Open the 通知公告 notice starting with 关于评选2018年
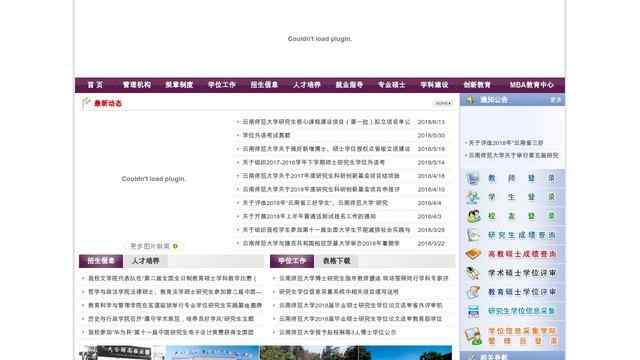This screenshot has height=360, width=640. point(506,143)
